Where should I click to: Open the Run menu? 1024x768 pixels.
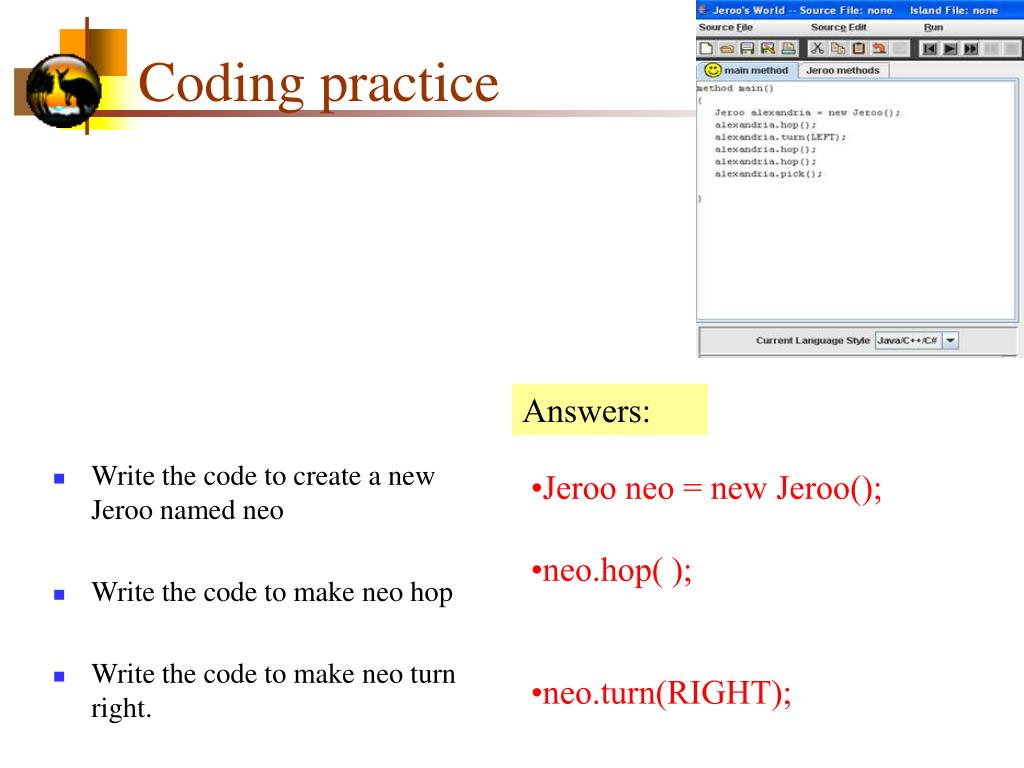[x=933, y=27]
